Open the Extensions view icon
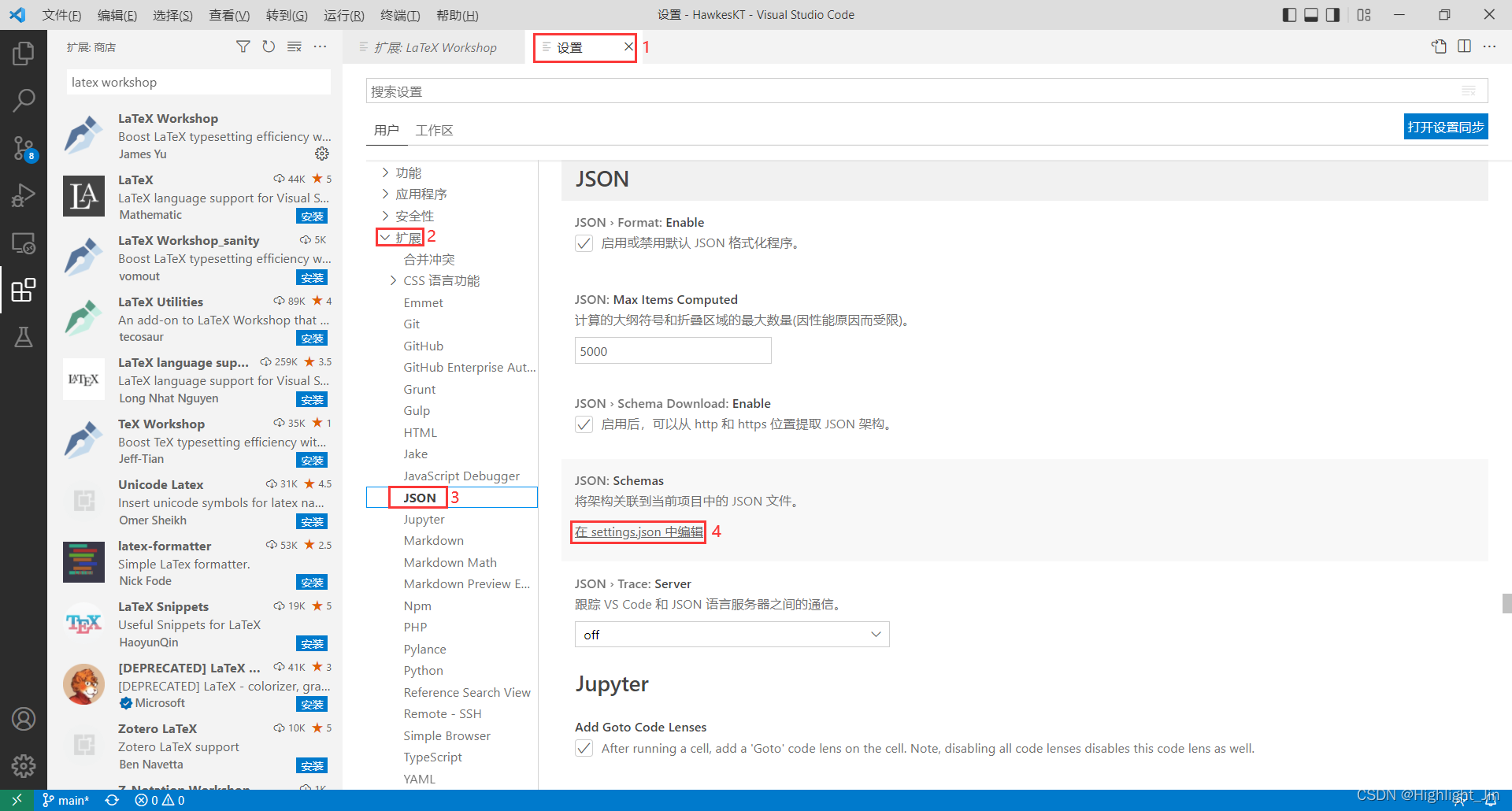1512x811 pixels. [x=24, y=290]
